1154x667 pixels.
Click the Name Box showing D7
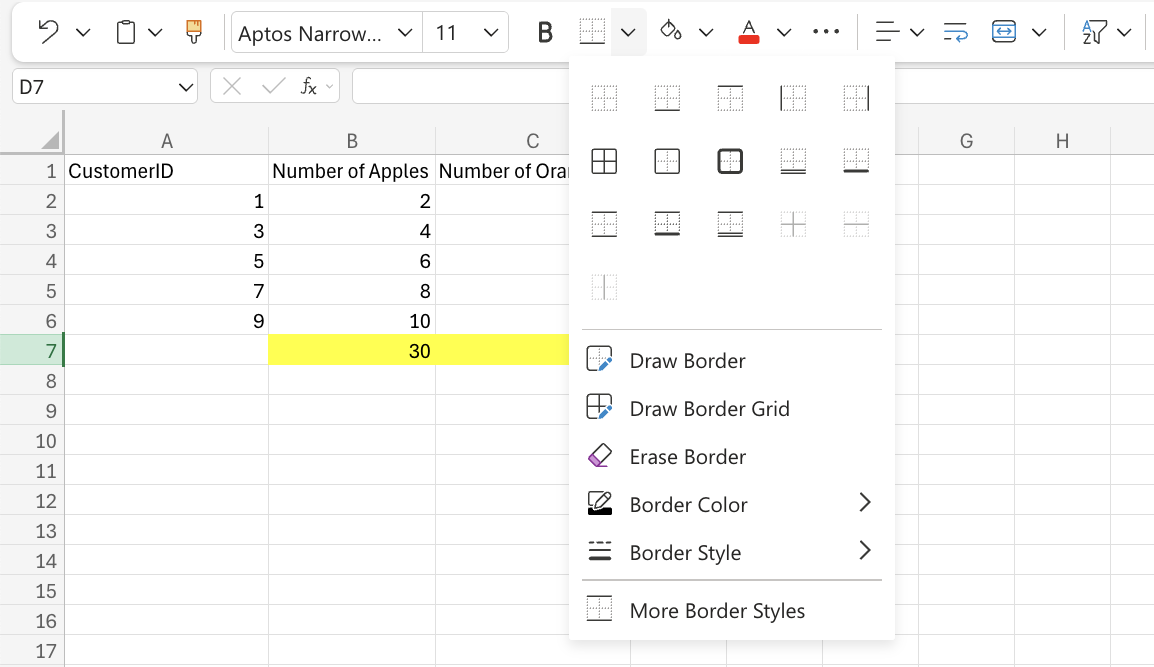[x=104, y=86]
